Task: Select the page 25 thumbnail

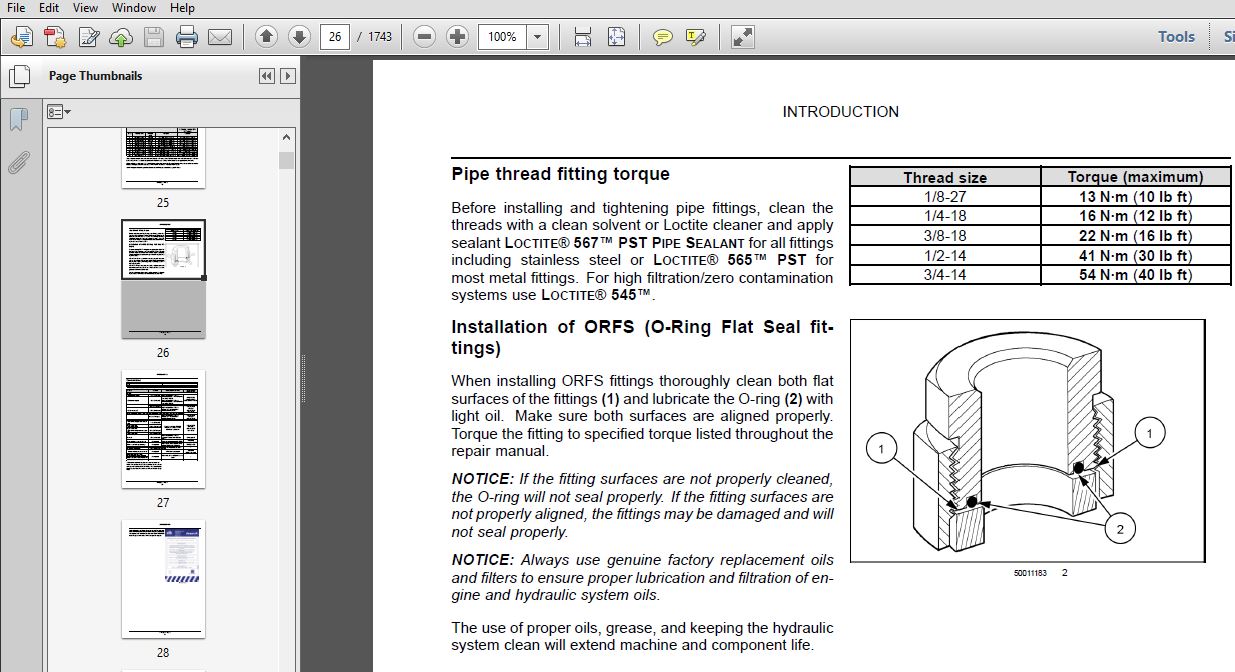Action: [x=163, y=158]
